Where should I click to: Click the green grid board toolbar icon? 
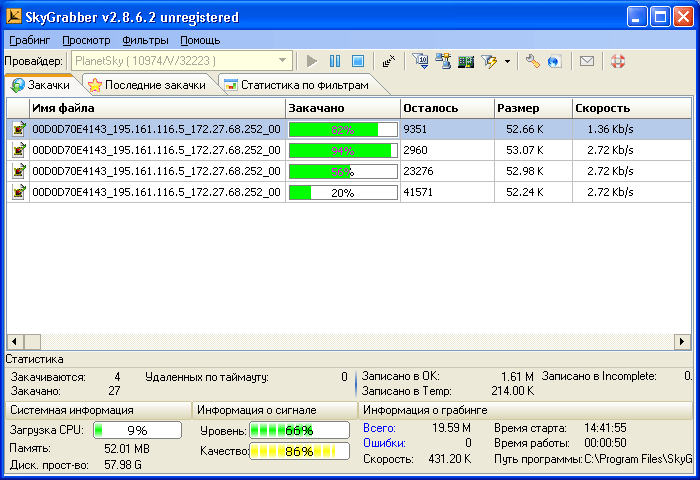click(466, 61)
